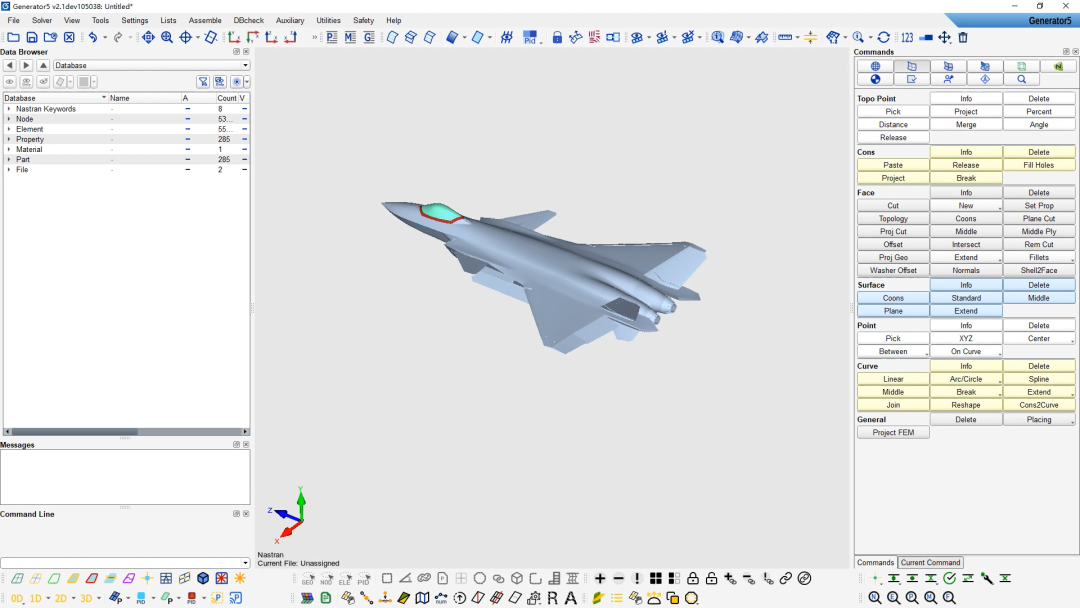Screen dimensions: 1080x608
Task: Switch to the Current Command tab
Action: point(930,562)
